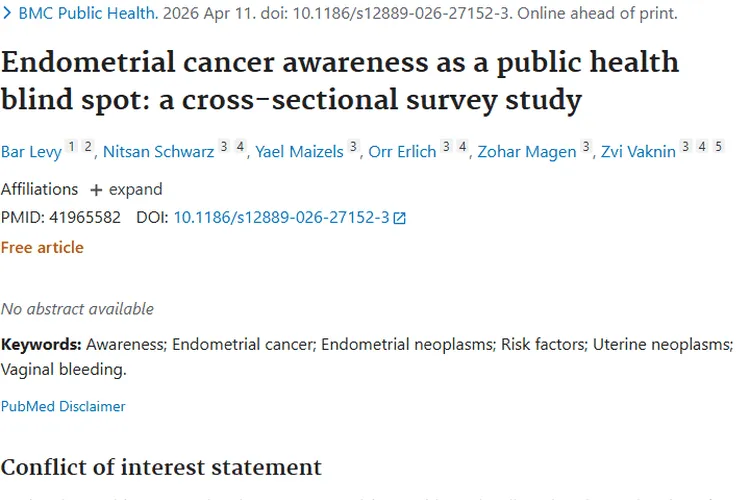The height and width of the screenshot is (500, 750).
Task: Click author name Orr Erlich
Action: 402,152
